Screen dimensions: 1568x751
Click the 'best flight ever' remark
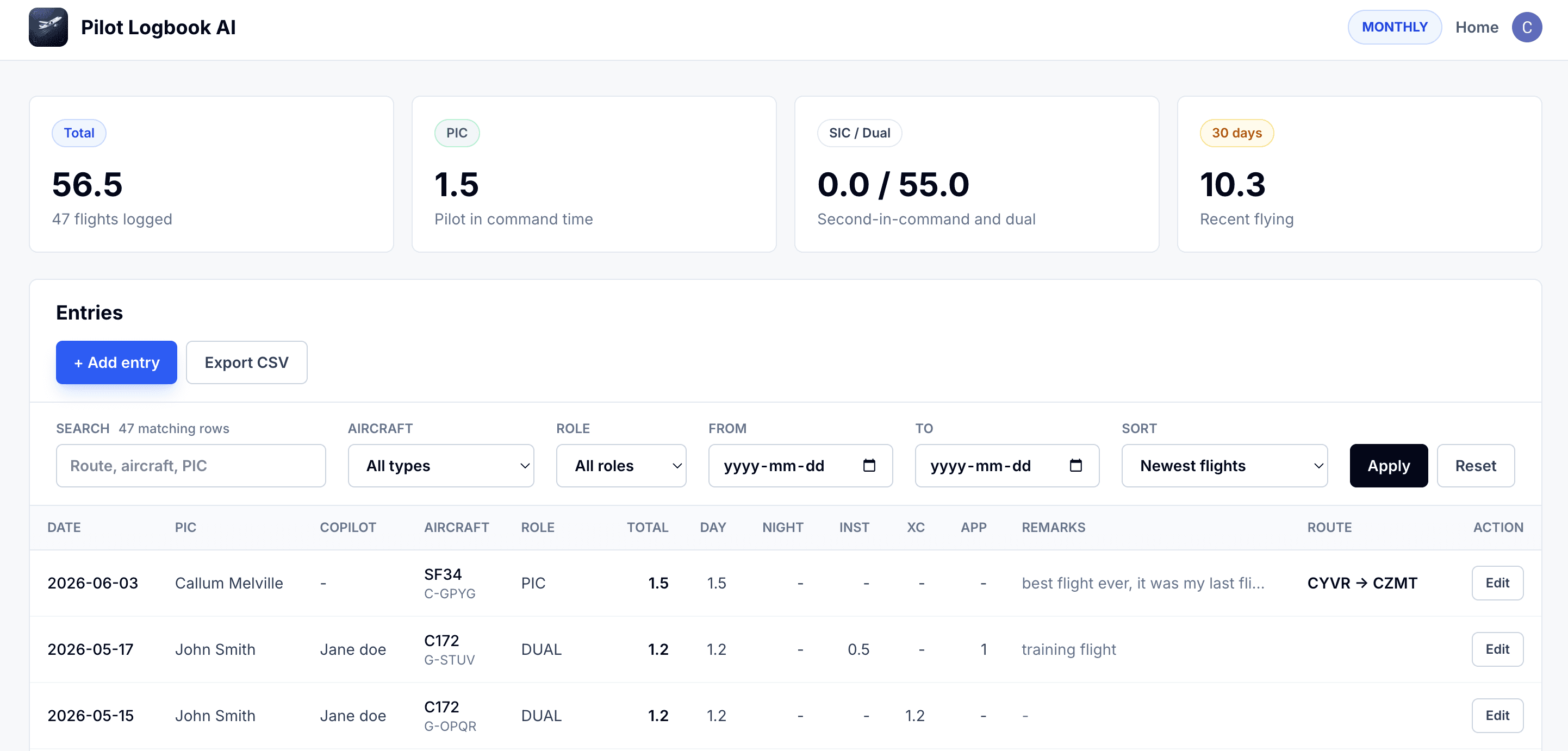[1142, 583]
